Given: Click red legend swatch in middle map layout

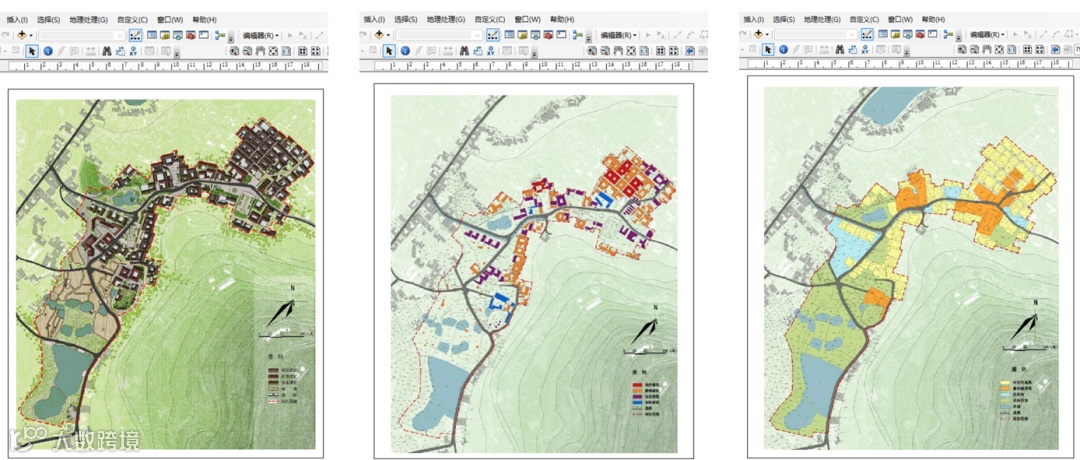Looking at the screenshot, I should pyautogui.click(x=637, y=385).
